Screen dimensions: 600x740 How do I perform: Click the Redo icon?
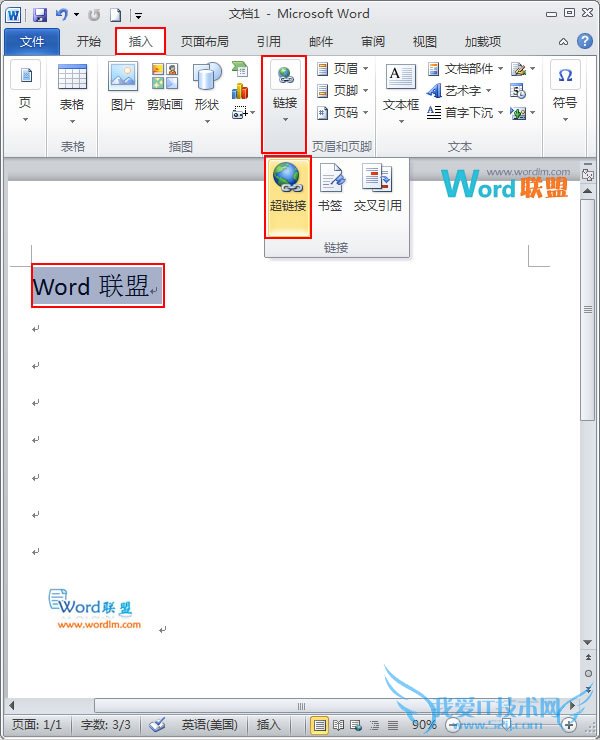click(x=94, y=15)
